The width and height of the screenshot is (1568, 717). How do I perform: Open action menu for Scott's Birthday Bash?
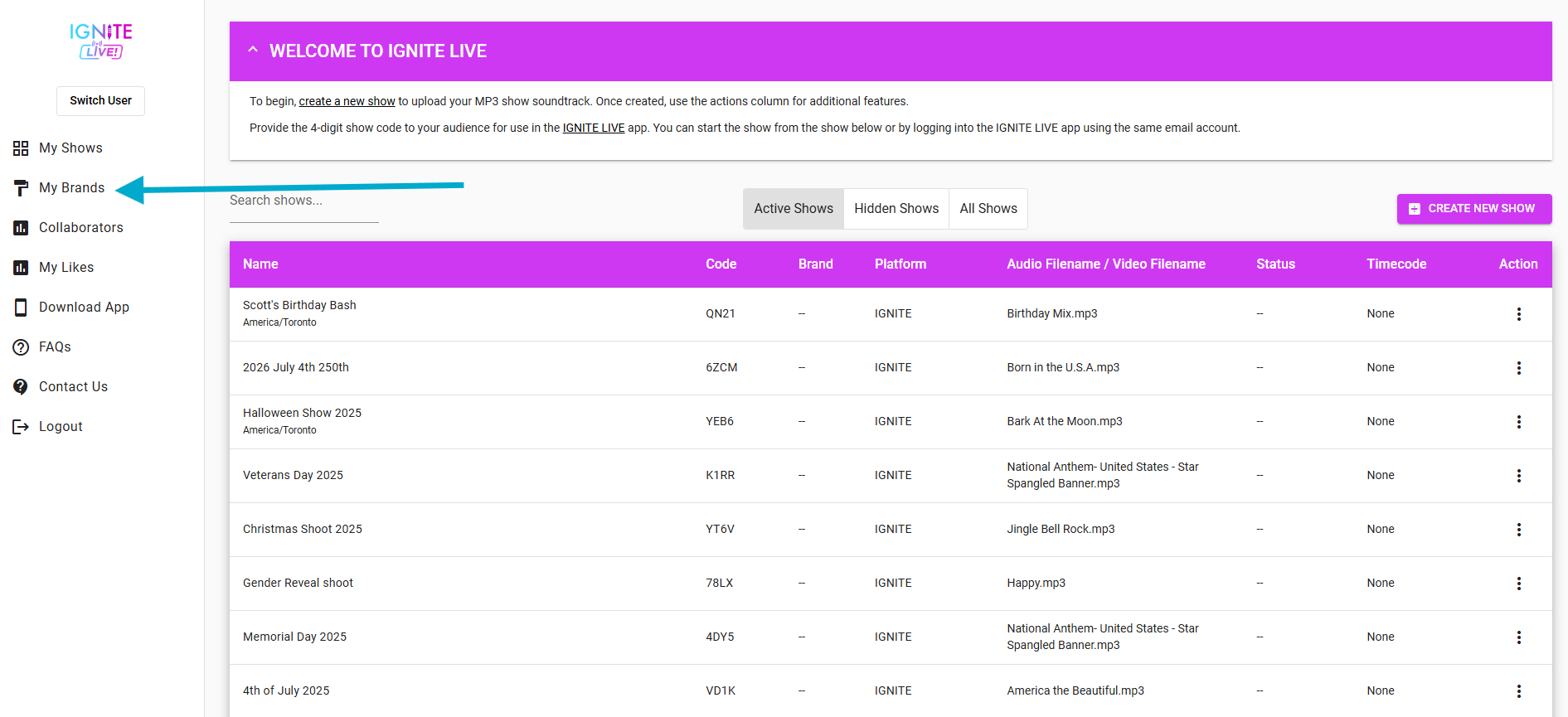(x=1518, y=314)
